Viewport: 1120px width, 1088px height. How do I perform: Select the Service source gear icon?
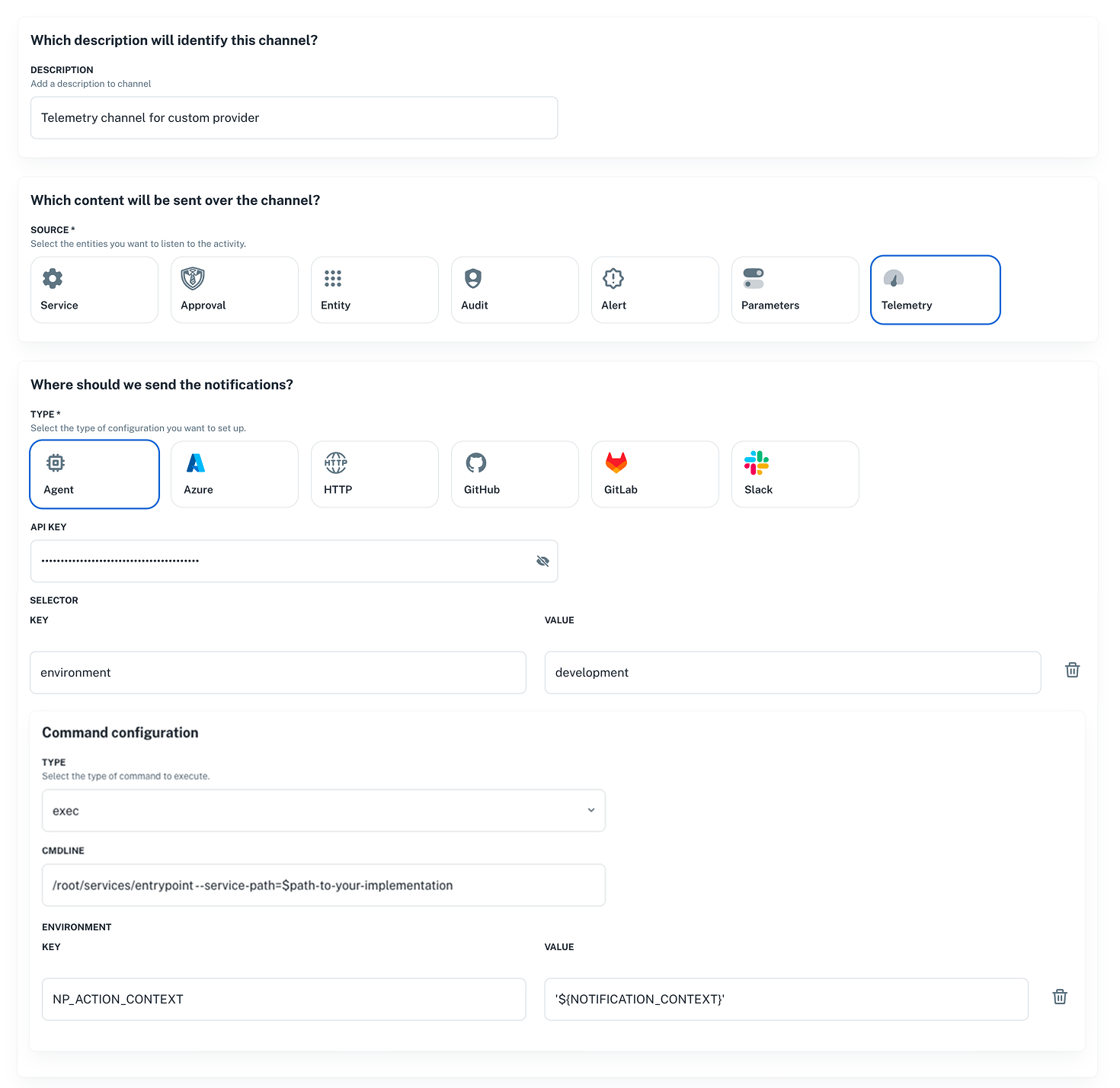(x=53, y=279)
